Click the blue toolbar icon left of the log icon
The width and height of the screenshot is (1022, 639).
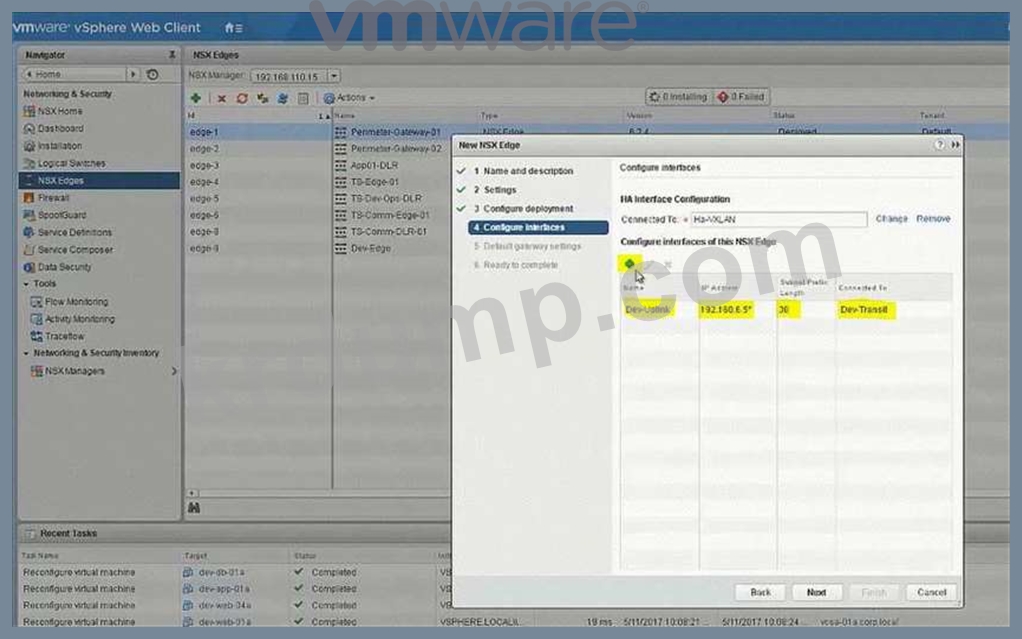[283, 98]
